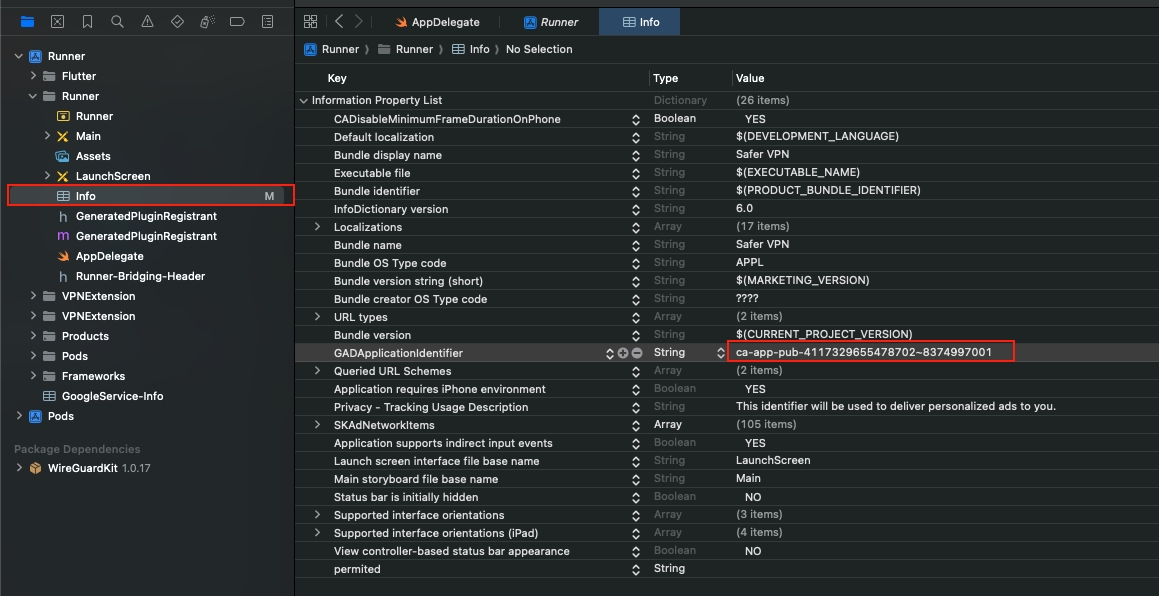Remove the GADApplicationIdentifier row with minus button

coord(636,353)
